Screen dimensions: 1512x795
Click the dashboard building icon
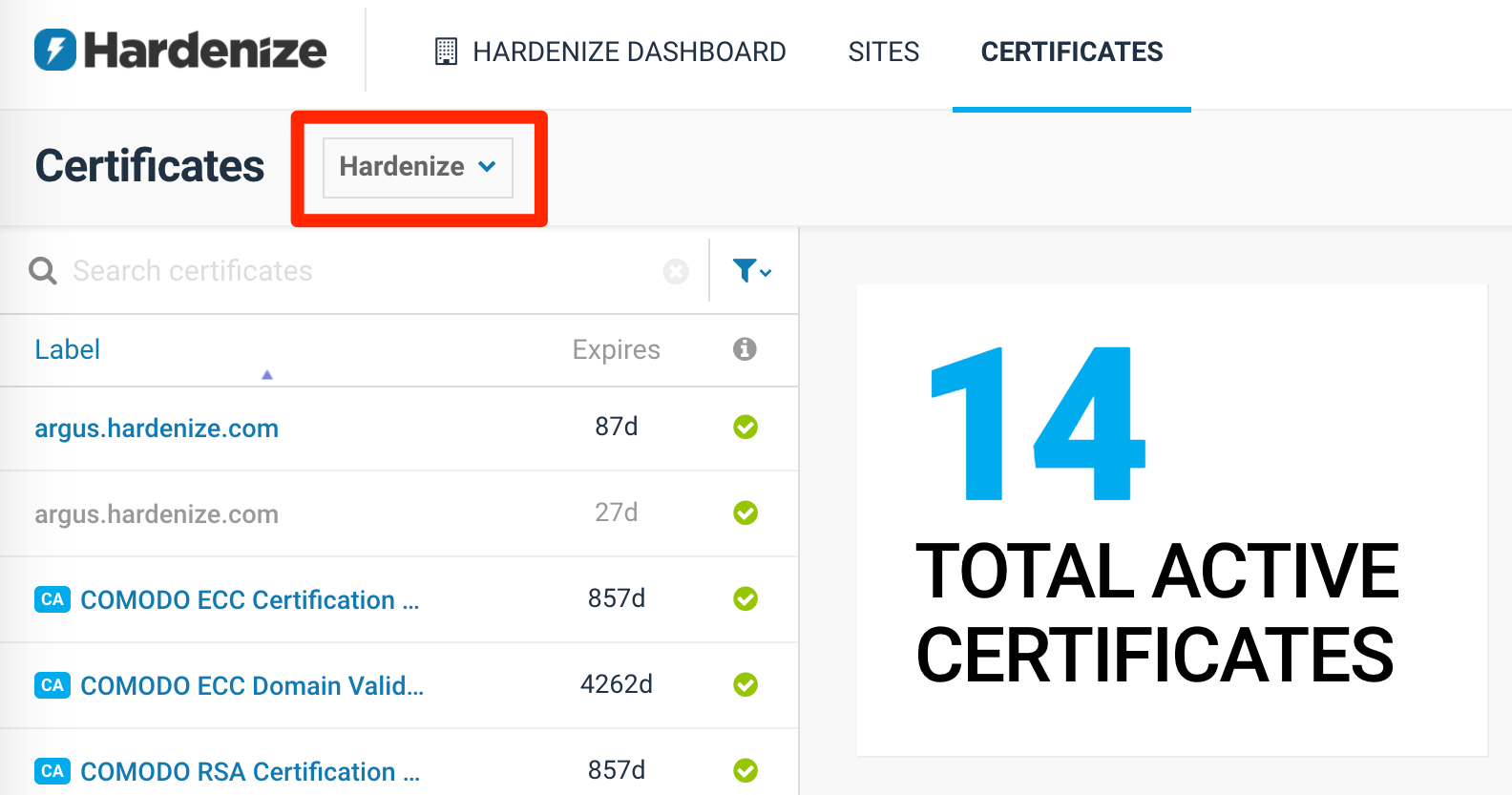pyautogui.click(x=446, y=52)
